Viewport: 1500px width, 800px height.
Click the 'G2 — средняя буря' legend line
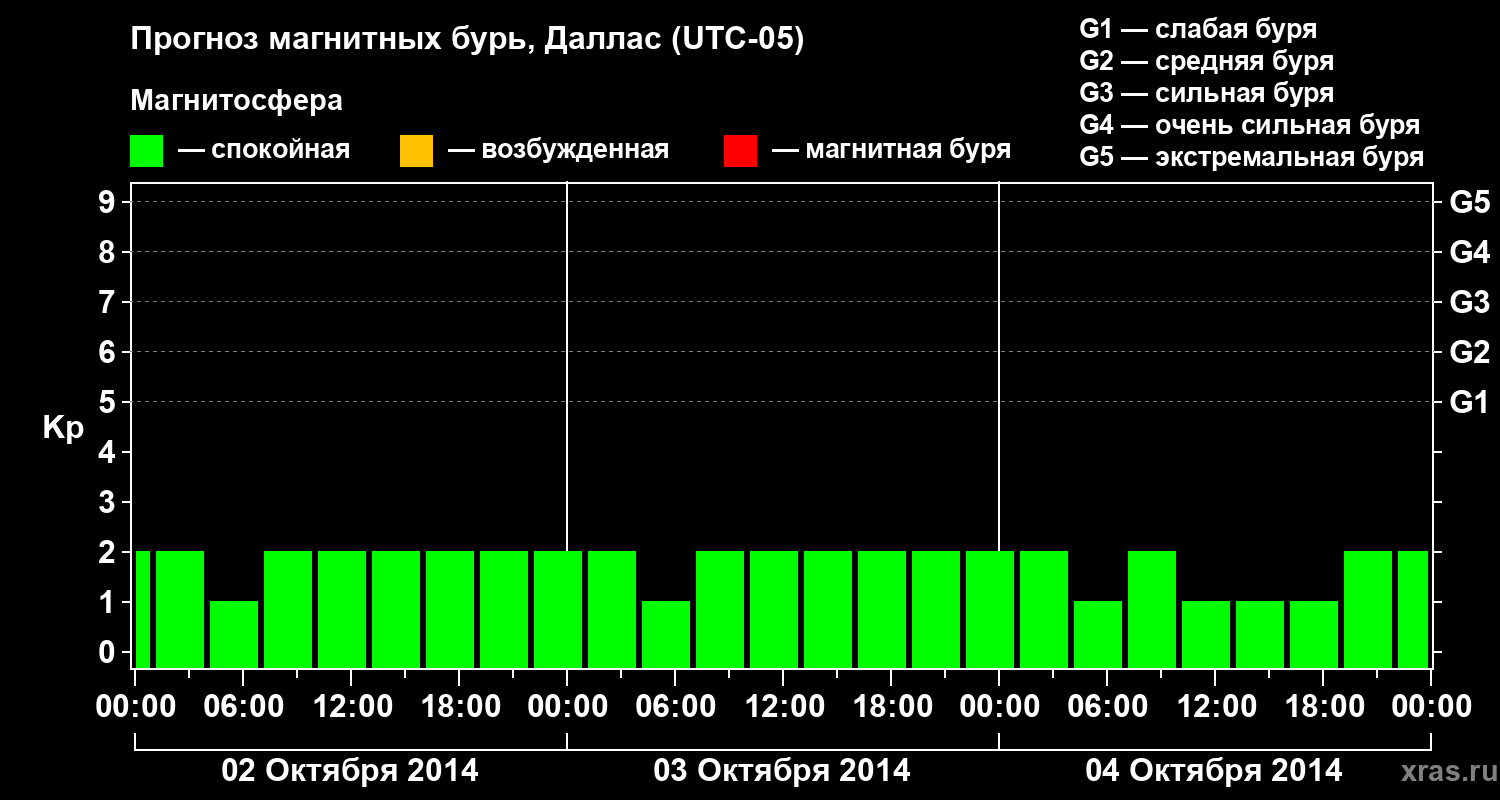click(x=1207, y=61)
